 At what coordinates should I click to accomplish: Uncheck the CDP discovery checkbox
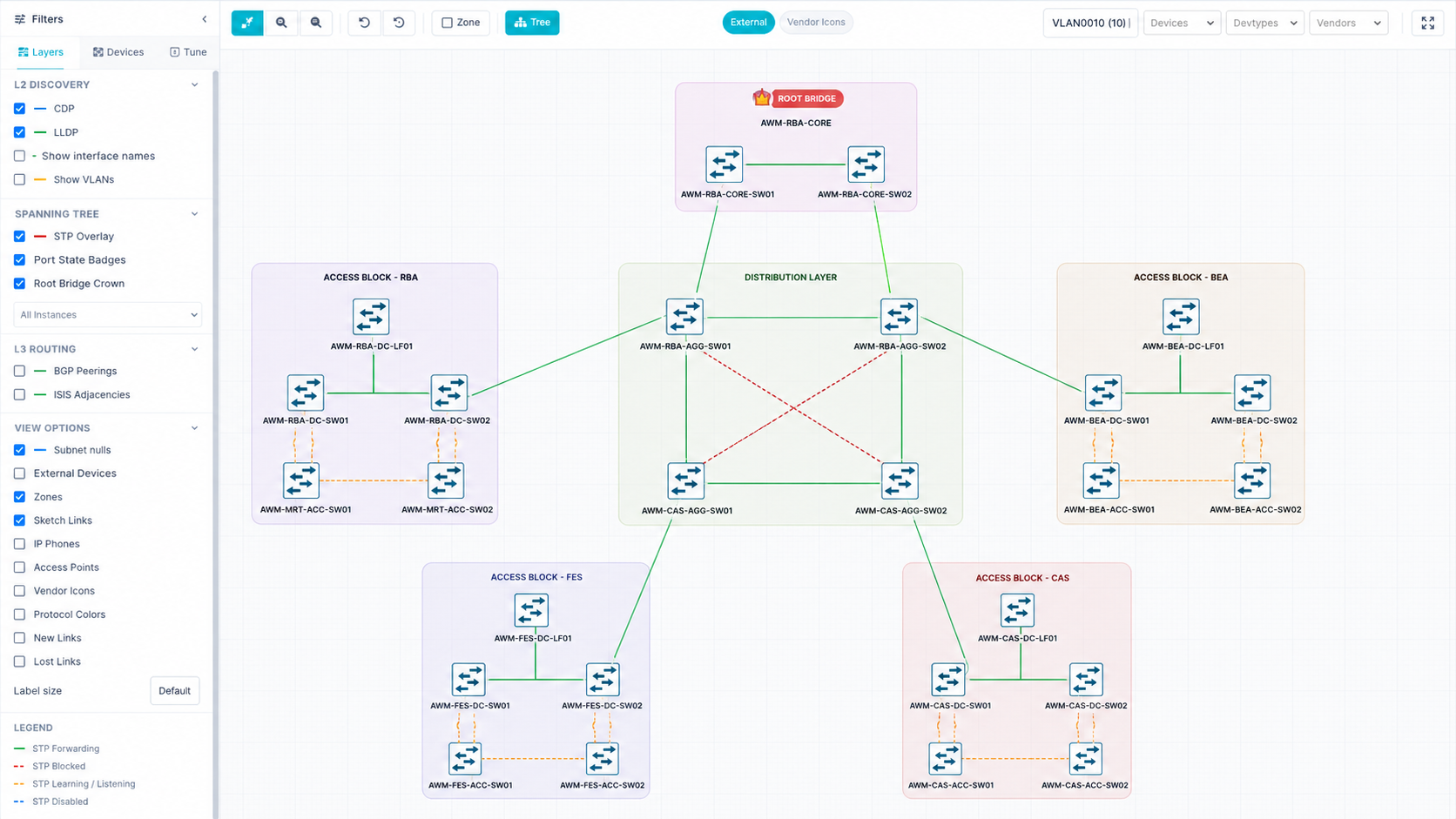[x=19, y=109]
